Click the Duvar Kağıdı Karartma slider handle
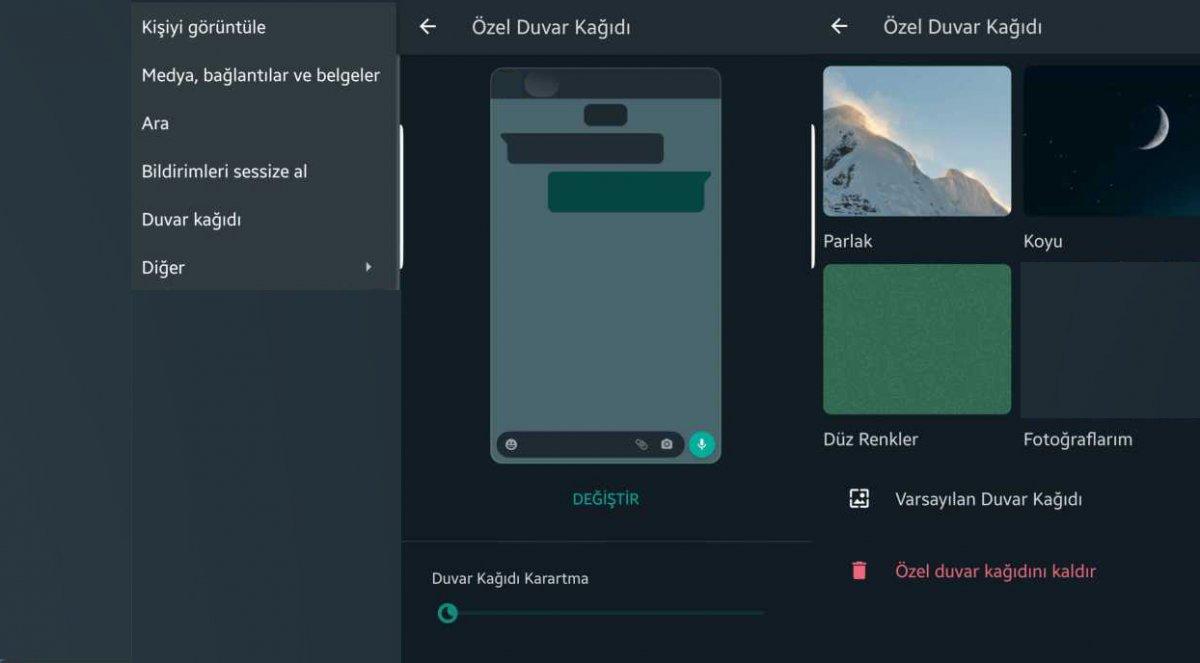This screenshot has width=1200, height=663. point(448,613)
